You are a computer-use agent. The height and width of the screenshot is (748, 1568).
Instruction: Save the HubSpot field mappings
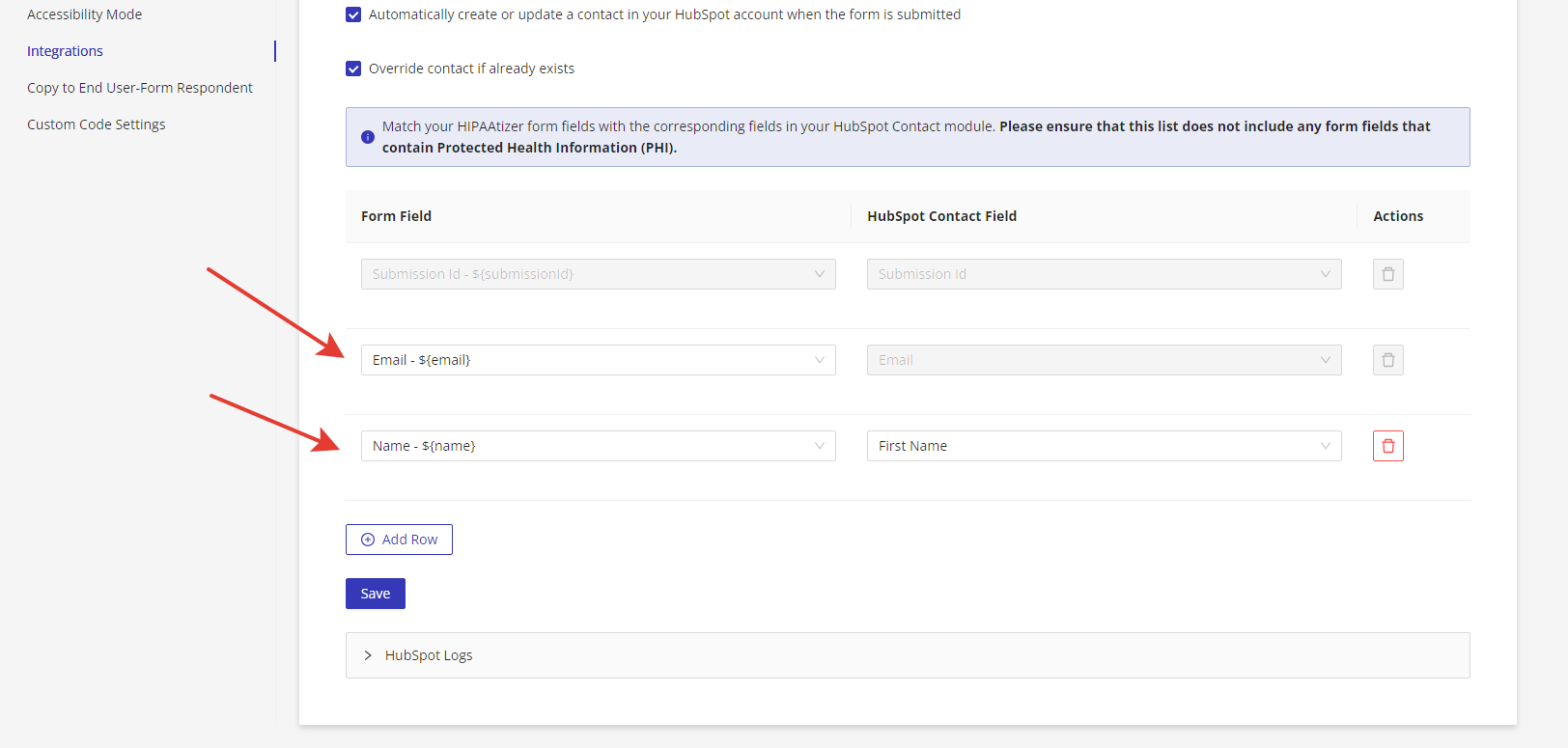[376, 594]
